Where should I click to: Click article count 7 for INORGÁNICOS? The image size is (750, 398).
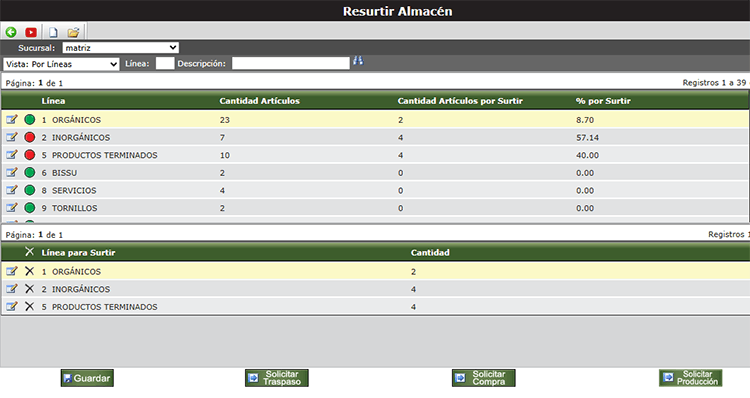[x=222, y=138]
